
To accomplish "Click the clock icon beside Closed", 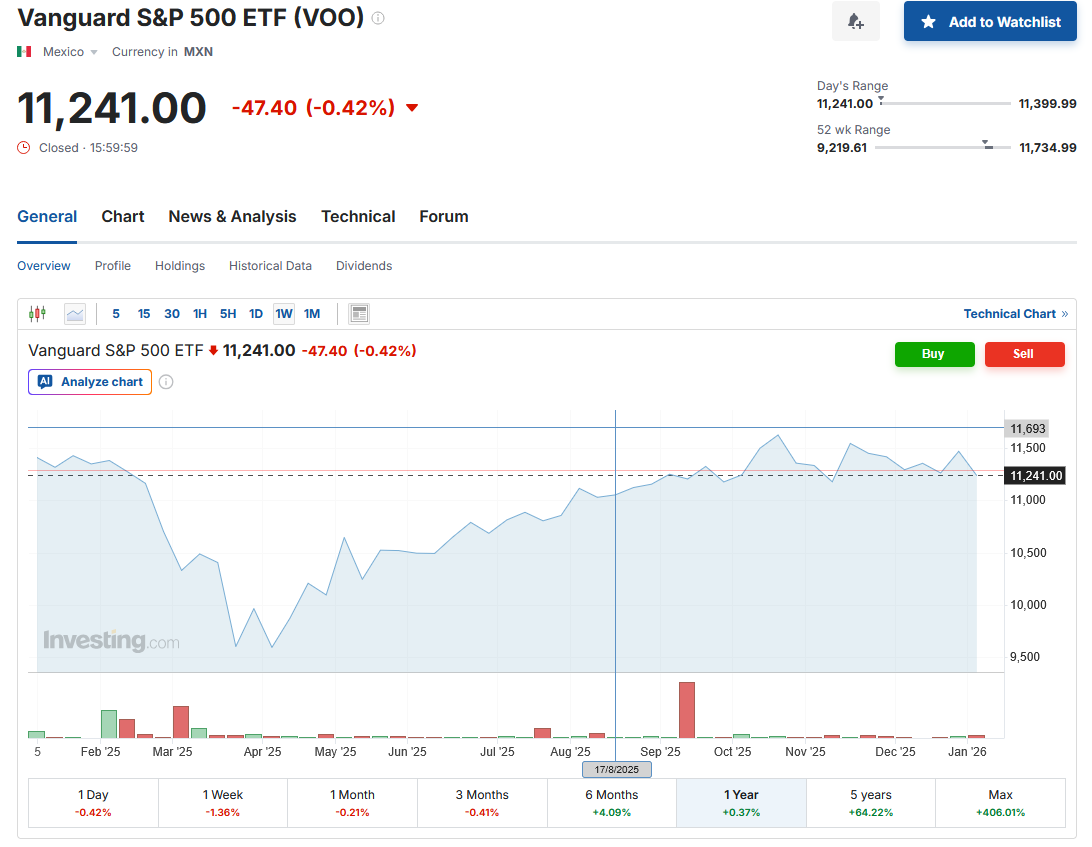I will click(24, 148).
